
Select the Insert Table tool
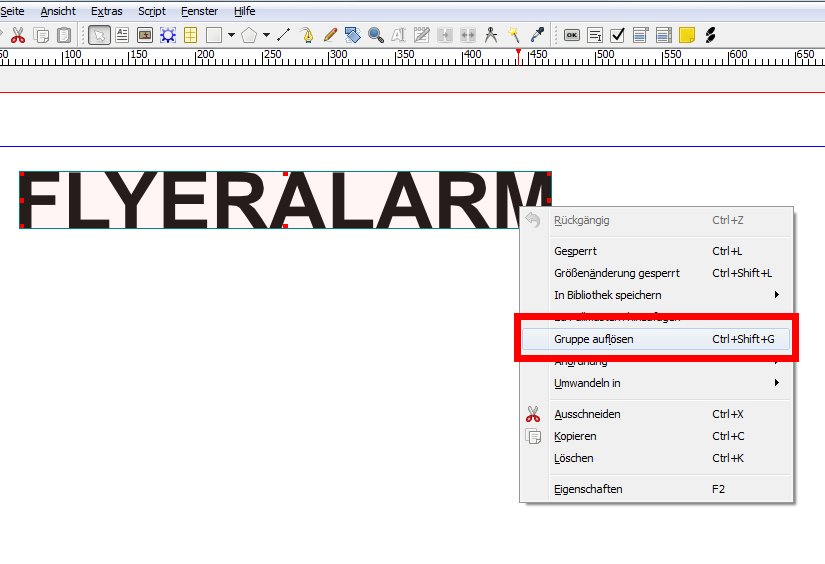(x=190, y=35)
